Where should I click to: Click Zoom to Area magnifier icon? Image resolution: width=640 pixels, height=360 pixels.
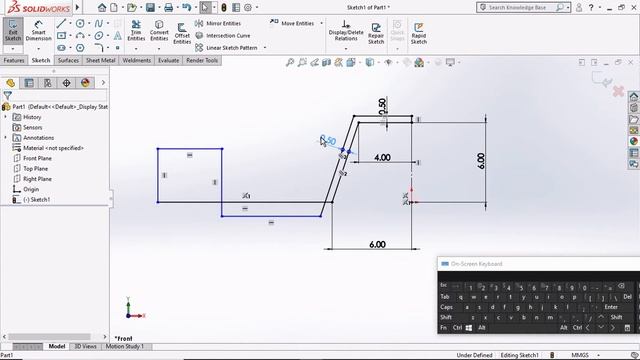coord(302,62)
